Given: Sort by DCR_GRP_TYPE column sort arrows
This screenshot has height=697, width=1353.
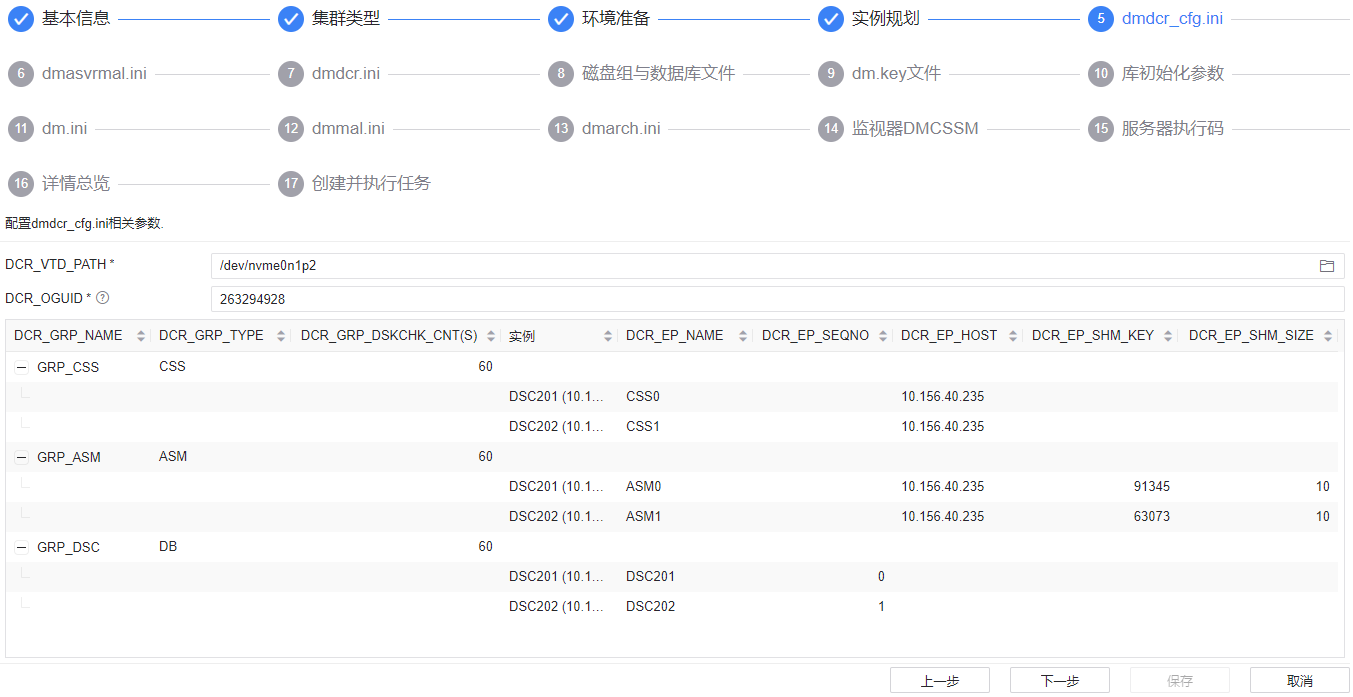Looking at the screenshot, I should (x=281, y=336).
